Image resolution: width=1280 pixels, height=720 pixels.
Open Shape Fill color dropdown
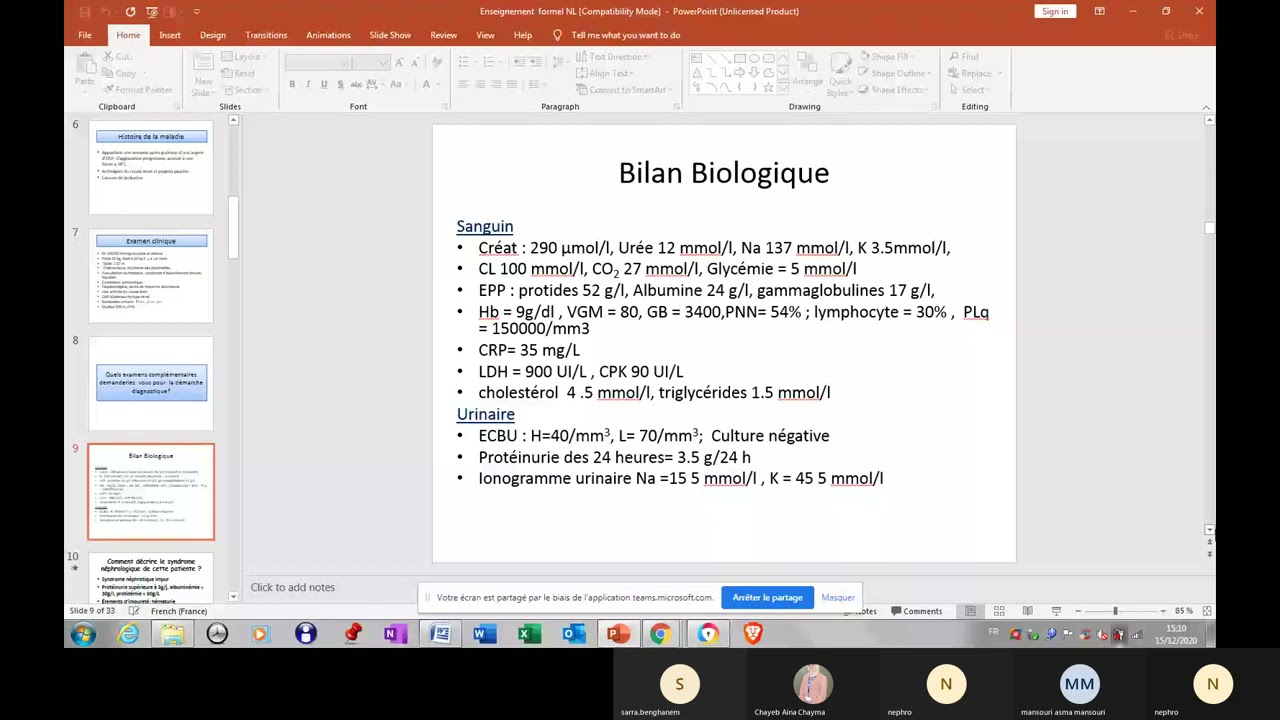pyautogui.click(x=888, y=57)
